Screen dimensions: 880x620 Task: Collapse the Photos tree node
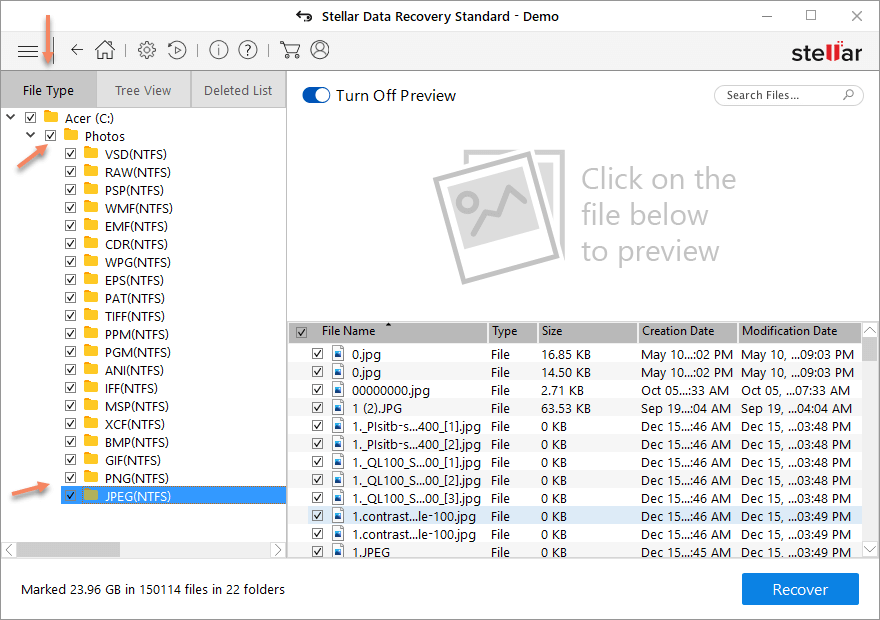[x=30, y=135]
